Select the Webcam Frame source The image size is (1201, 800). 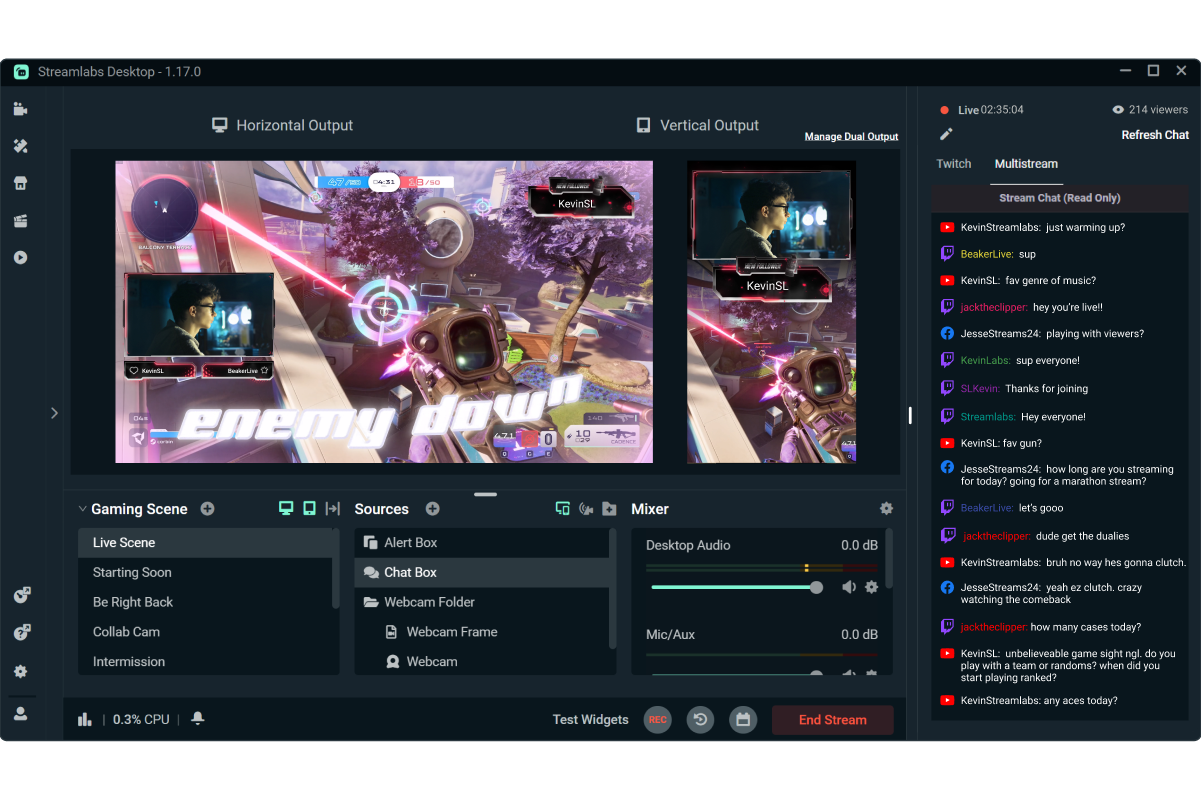481,632
